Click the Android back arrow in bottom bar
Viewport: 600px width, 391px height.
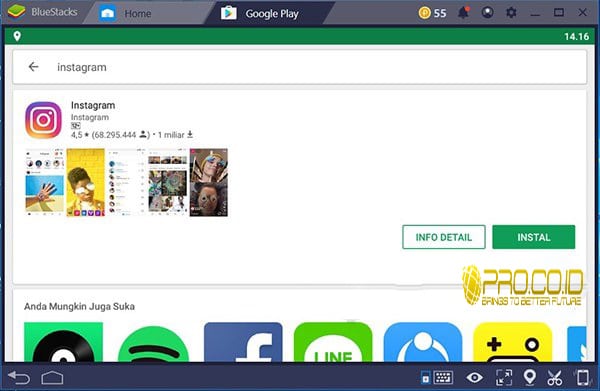(19, 378)
